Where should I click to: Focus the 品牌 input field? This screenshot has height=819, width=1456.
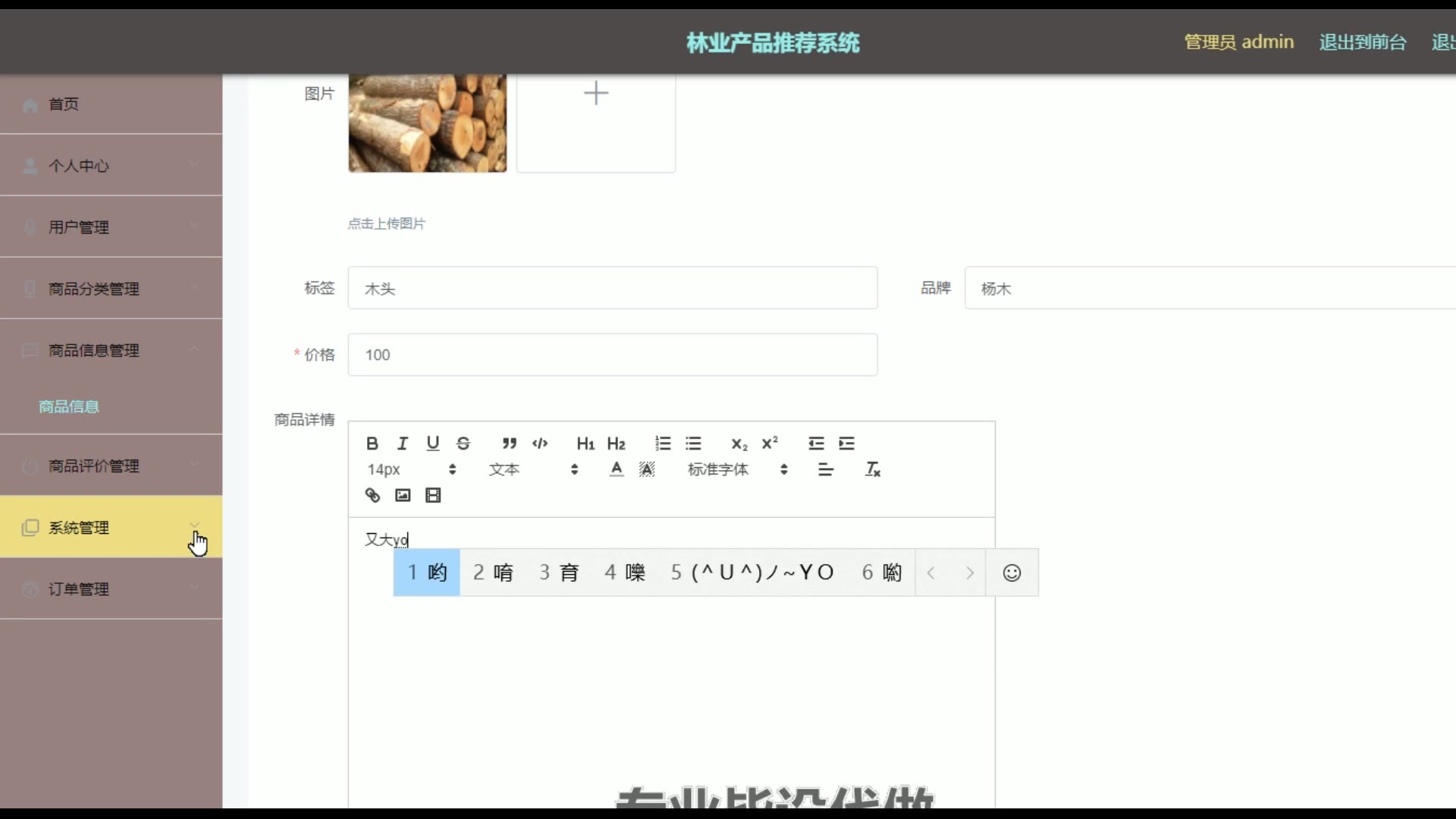click(x=1210, y=288)
